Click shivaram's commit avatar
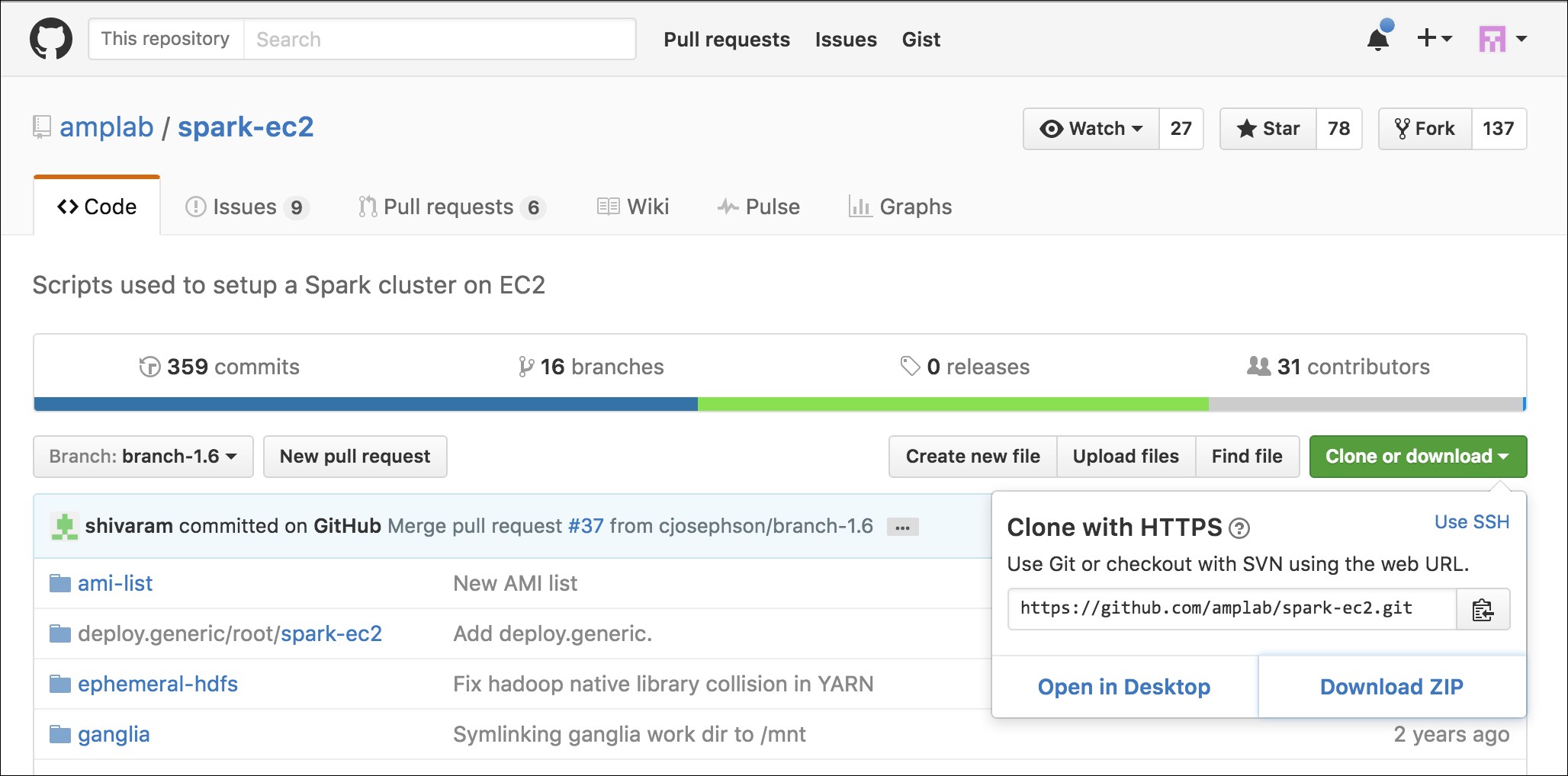The image size is (1568, 776). 65,527
